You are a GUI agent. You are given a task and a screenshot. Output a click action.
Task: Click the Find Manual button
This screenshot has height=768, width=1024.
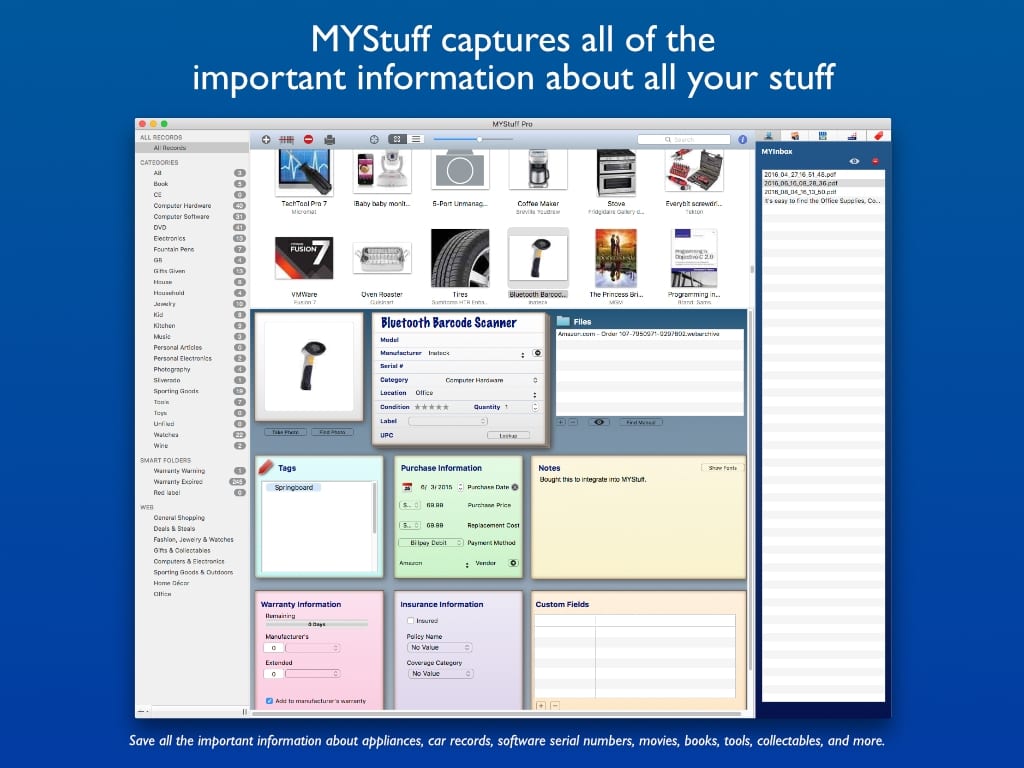point(641,423)
